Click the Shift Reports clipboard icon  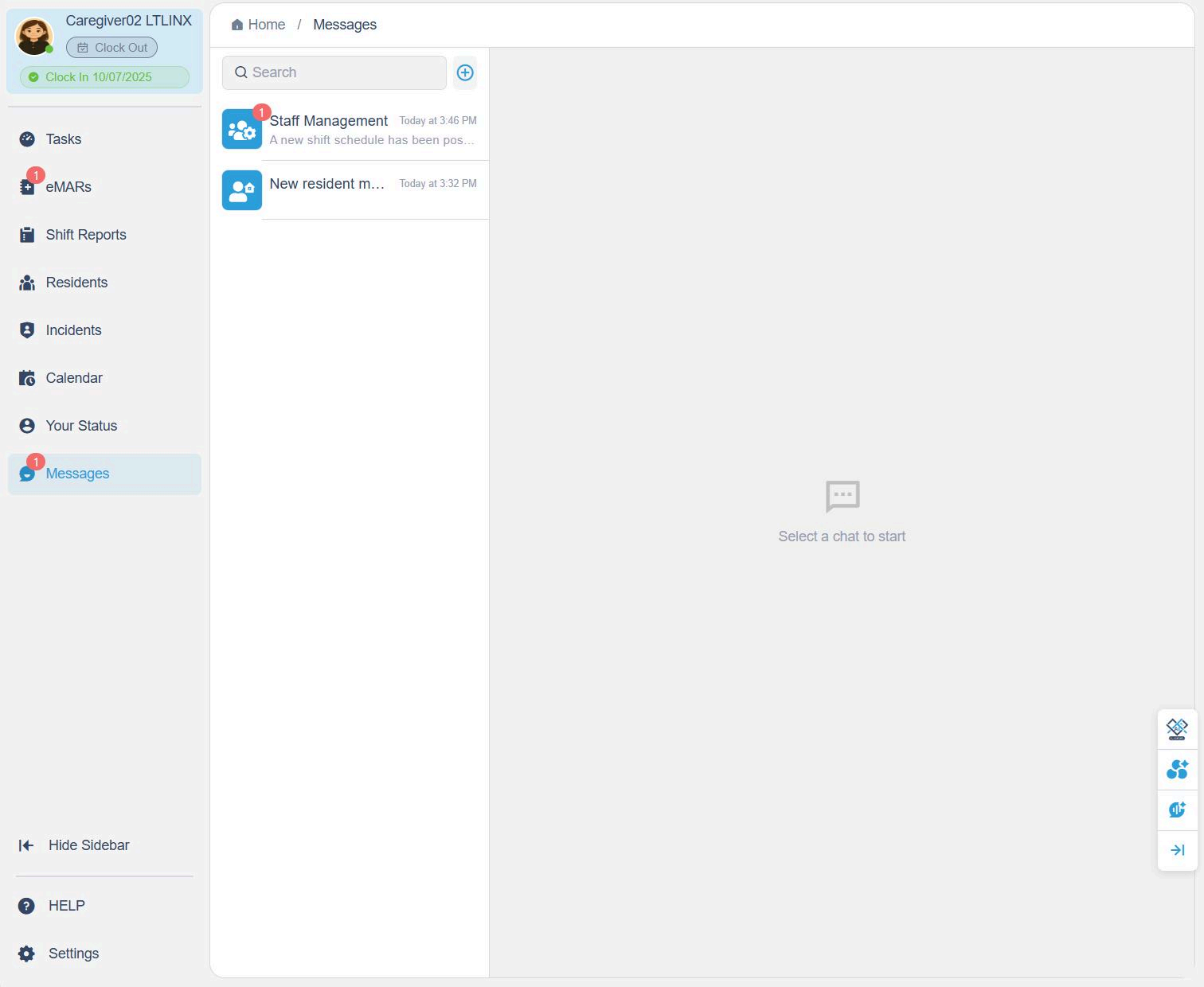pyautogui.click(x=27, y=235)
